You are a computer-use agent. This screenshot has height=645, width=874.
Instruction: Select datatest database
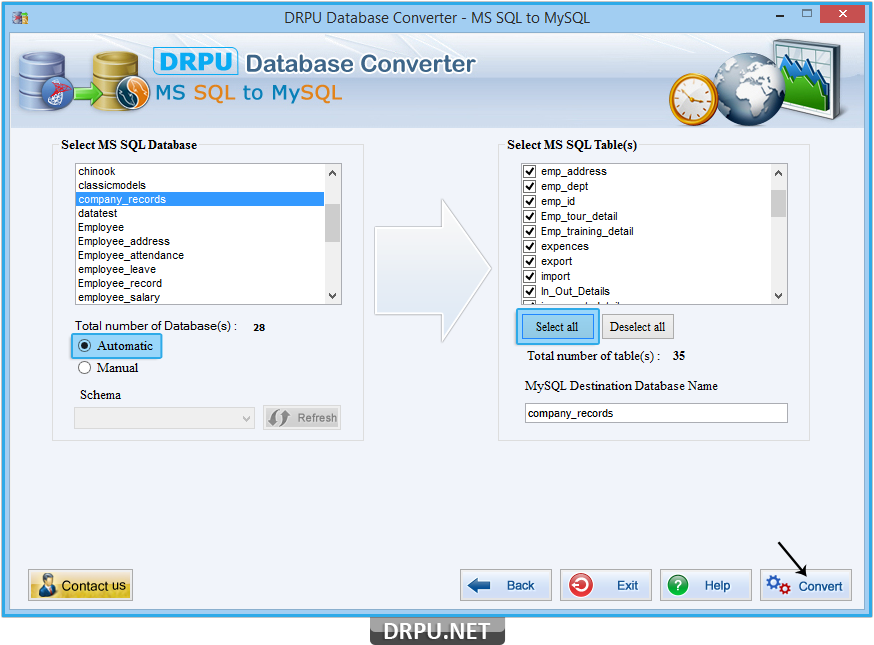200,213
